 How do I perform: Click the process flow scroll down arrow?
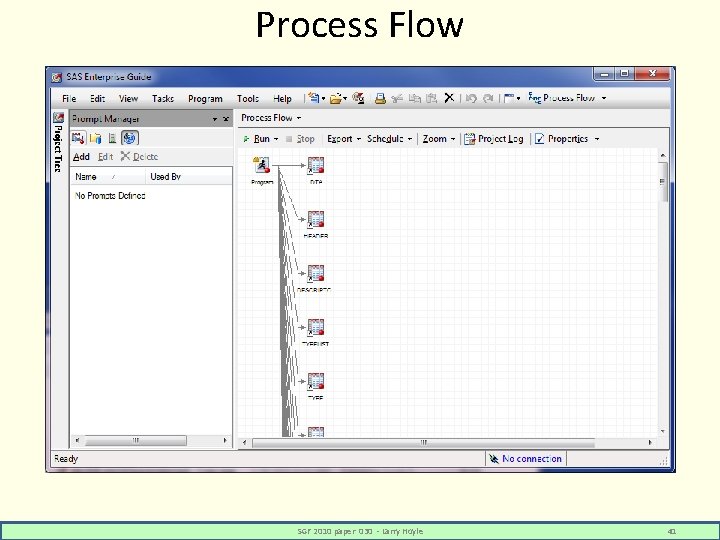point(663,432)
